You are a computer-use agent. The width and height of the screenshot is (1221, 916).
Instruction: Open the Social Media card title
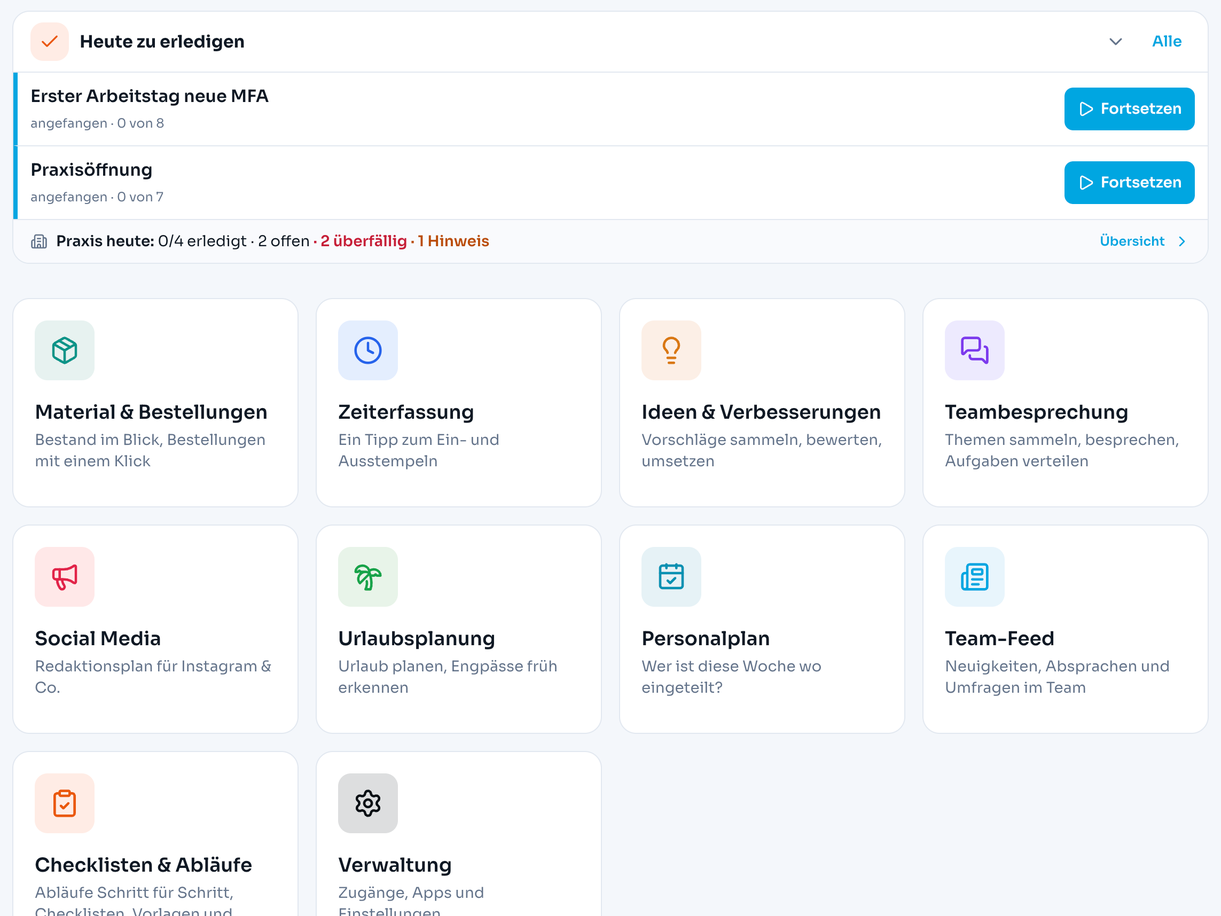tap(98, 638)
